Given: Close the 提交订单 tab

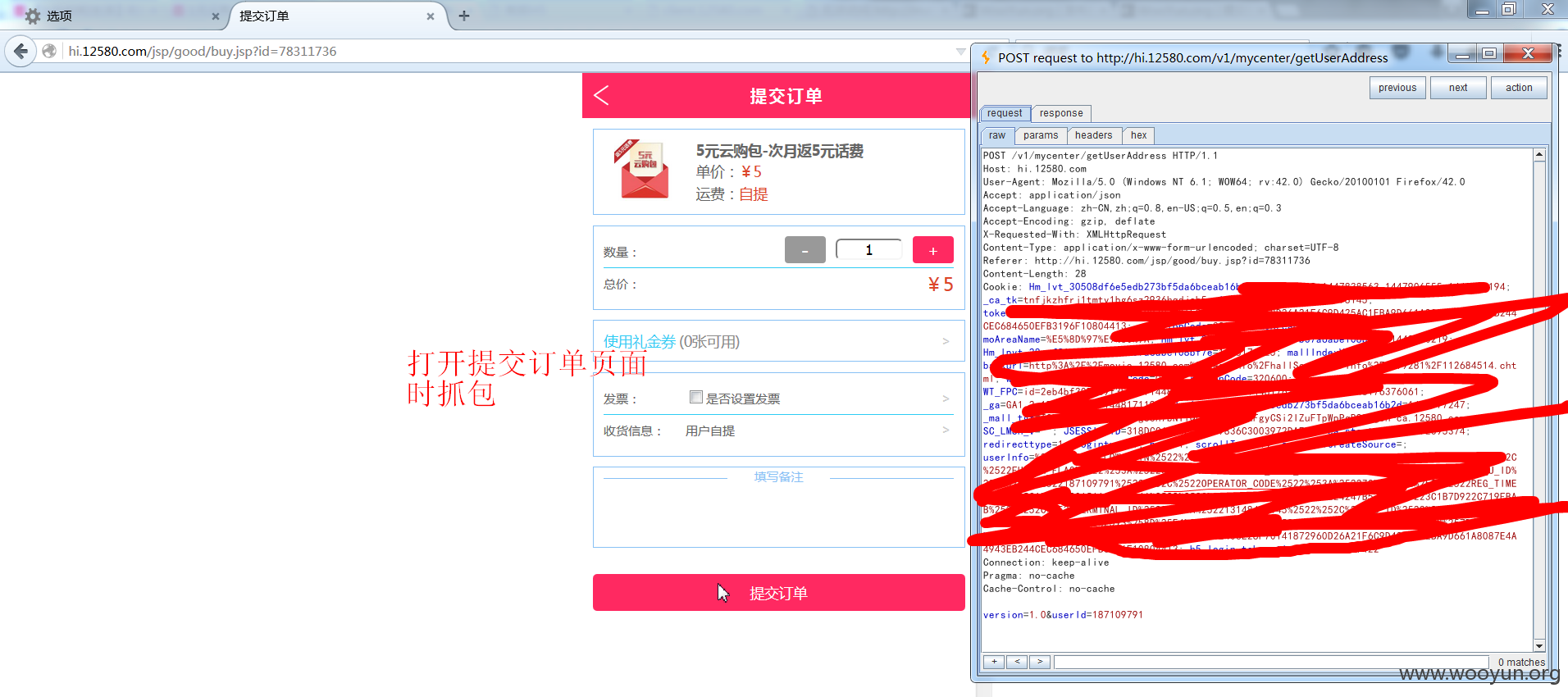Looking at the screenshot, I should coord(431,16).
